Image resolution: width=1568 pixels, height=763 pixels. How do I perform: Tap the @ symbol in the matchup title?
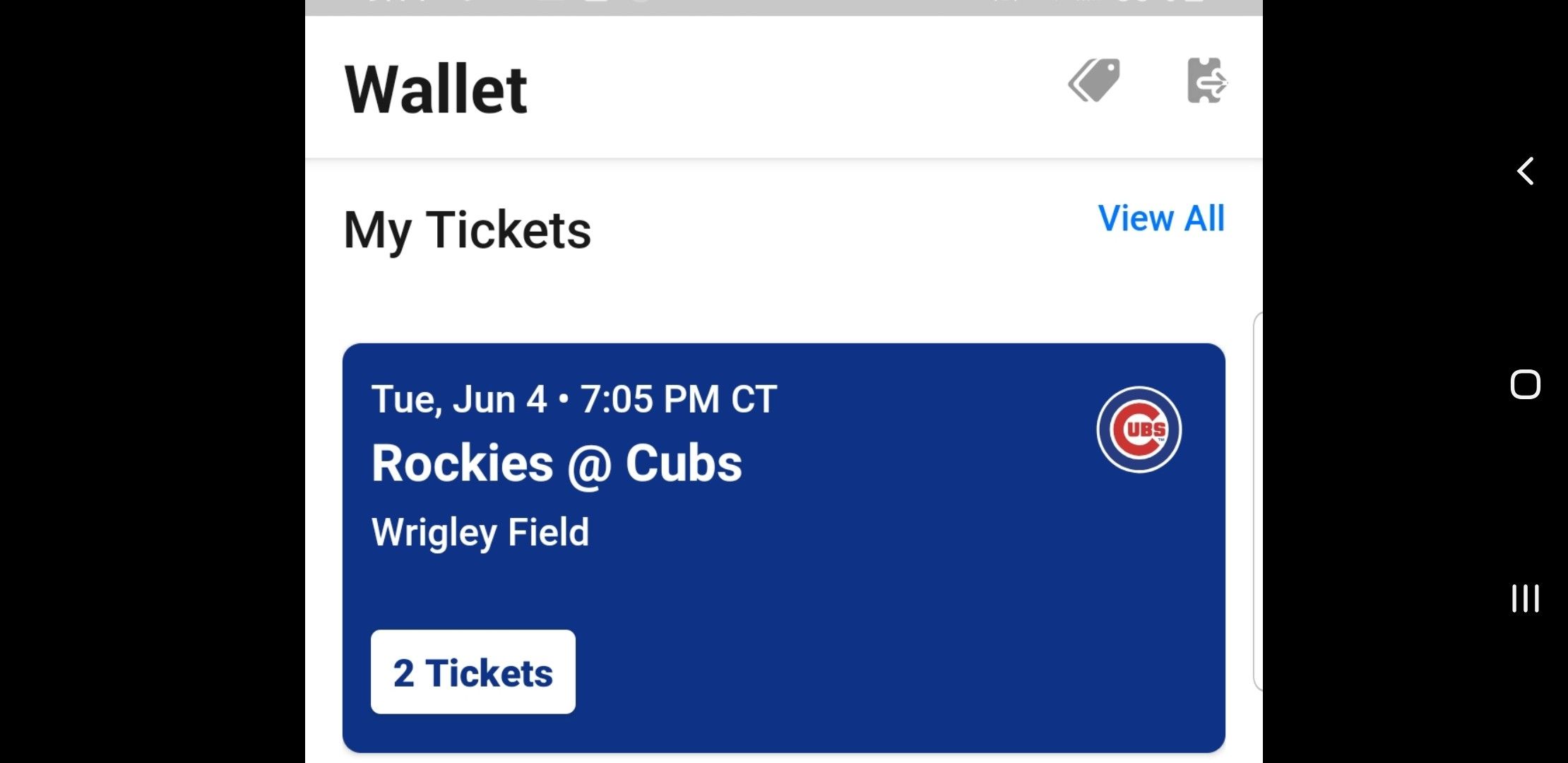(589, 466)
